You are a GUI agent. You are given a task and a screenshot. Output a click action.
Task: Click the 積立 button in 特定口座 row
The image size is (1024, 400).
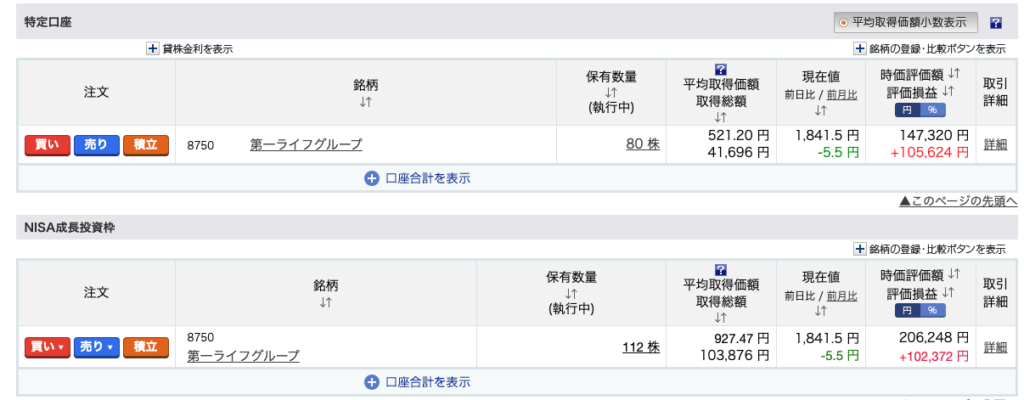tap(146, 145)
